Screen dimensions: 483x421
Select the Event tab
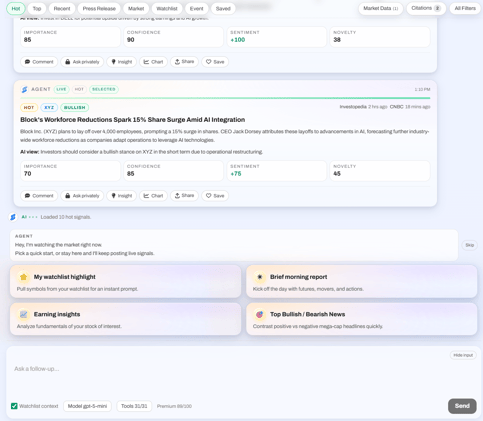[196, 8]
